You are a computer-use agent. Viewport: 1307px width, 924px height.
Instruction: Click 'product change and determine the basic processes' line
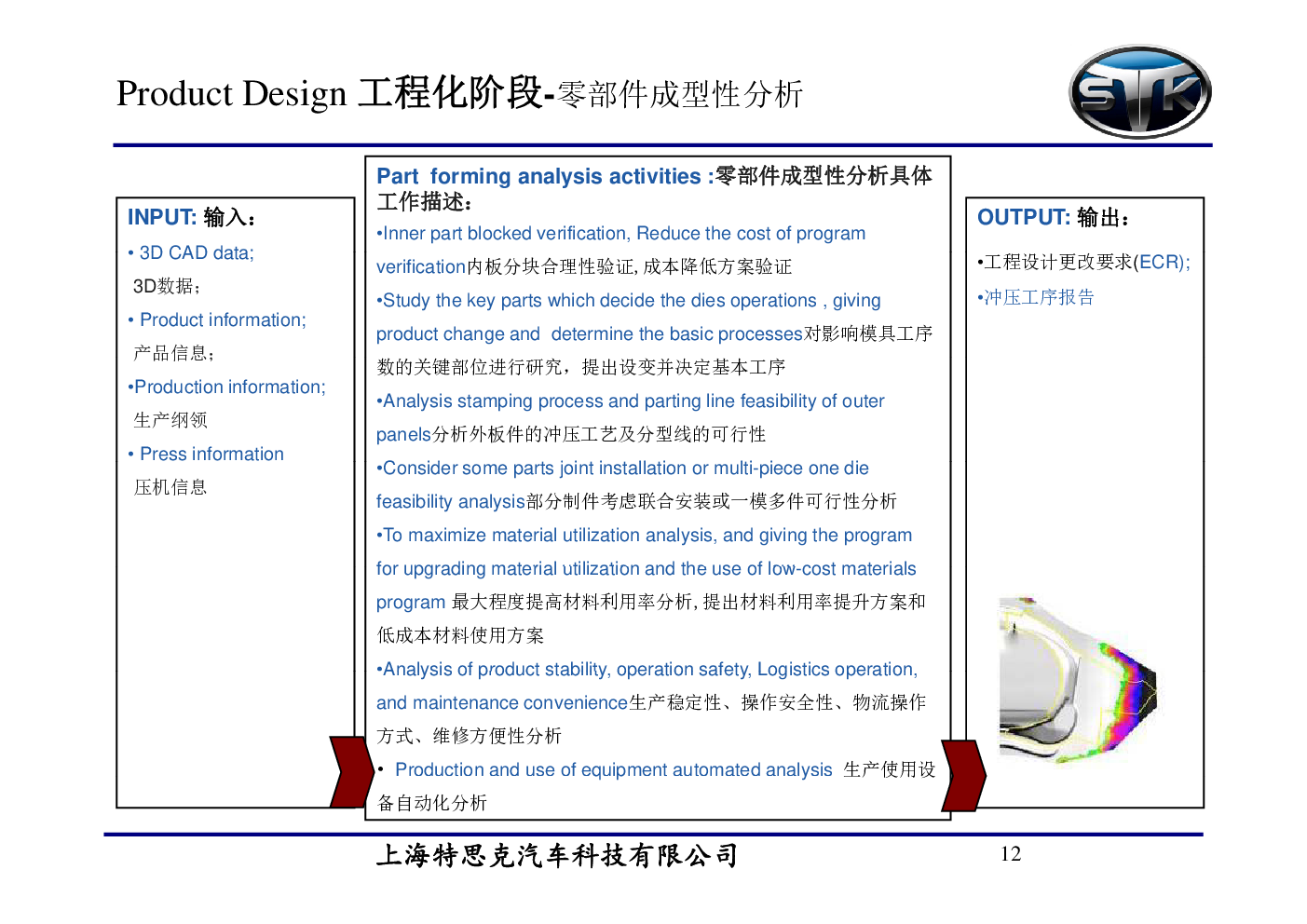[x=654, y=334]
